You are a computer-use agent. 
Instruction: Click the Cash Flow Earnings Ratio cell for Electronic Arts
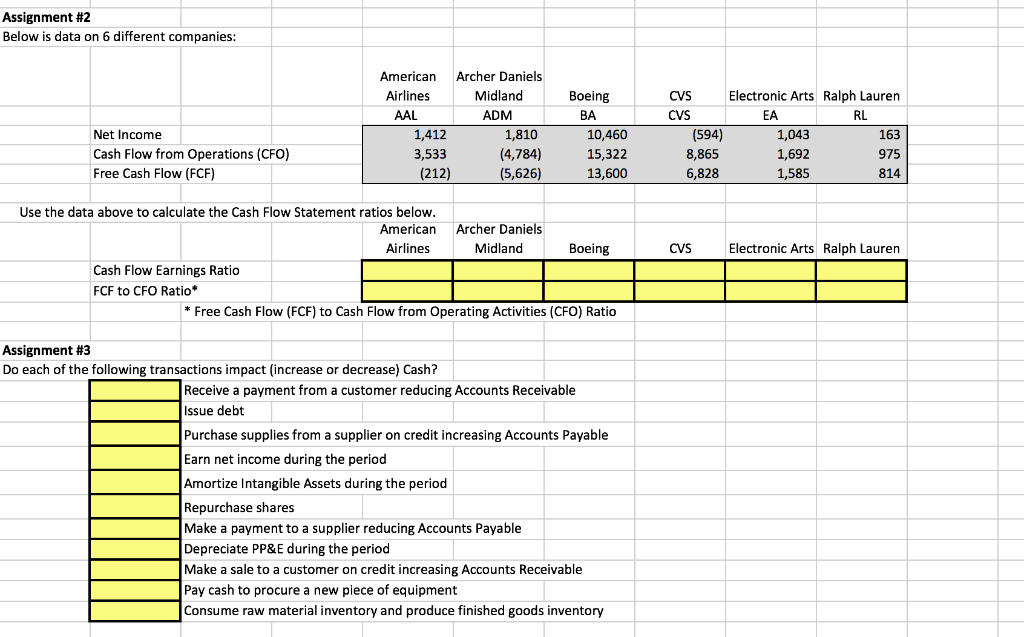point(770,270)
